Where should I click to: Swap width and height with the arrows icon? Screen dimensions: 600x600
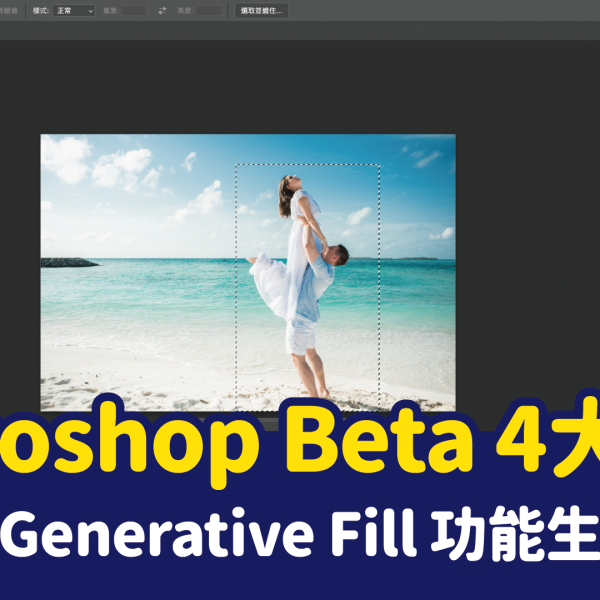click(162, 11)
